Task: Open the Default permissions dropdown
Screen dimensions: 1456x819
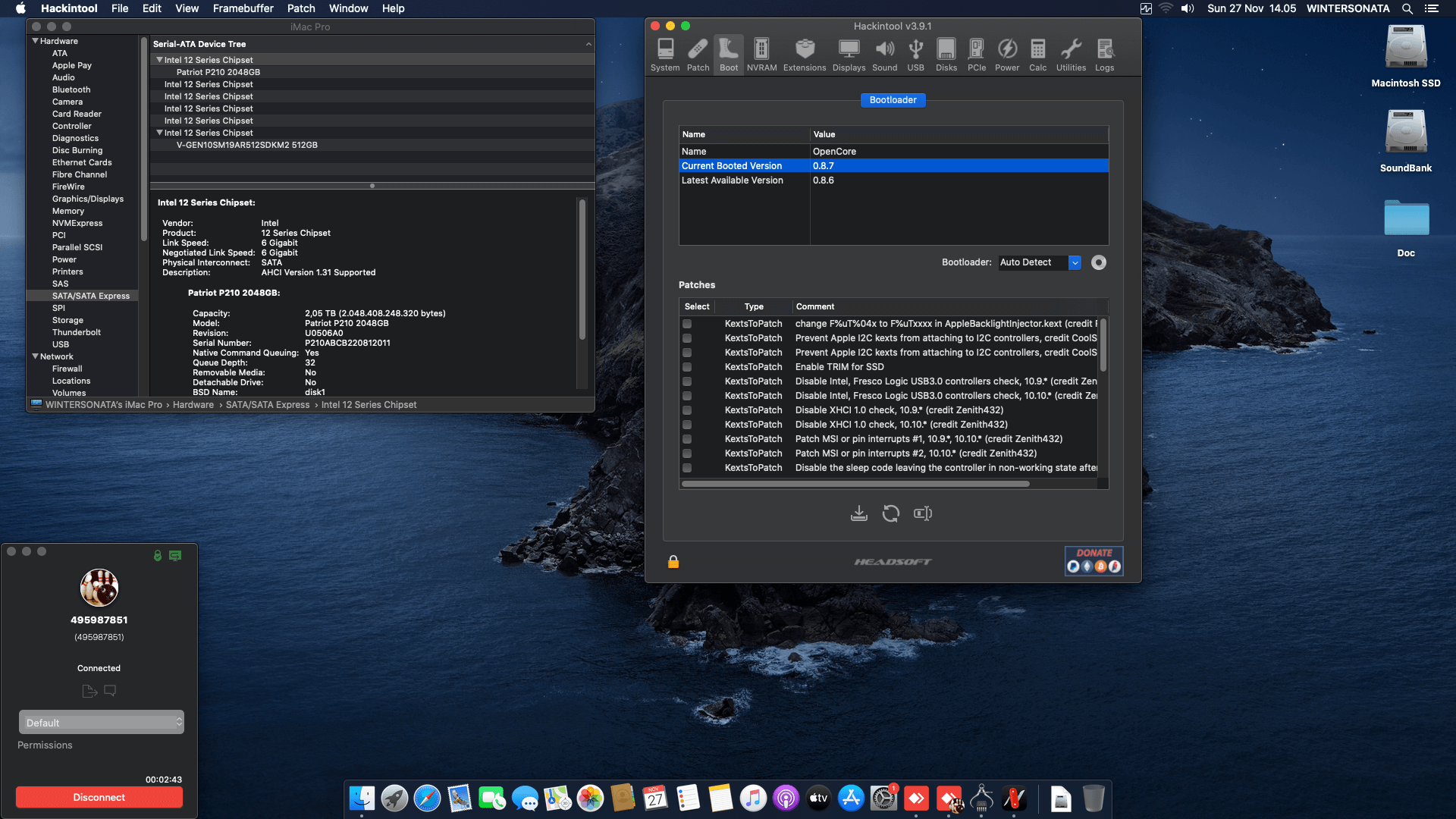Action: point(101,723)
